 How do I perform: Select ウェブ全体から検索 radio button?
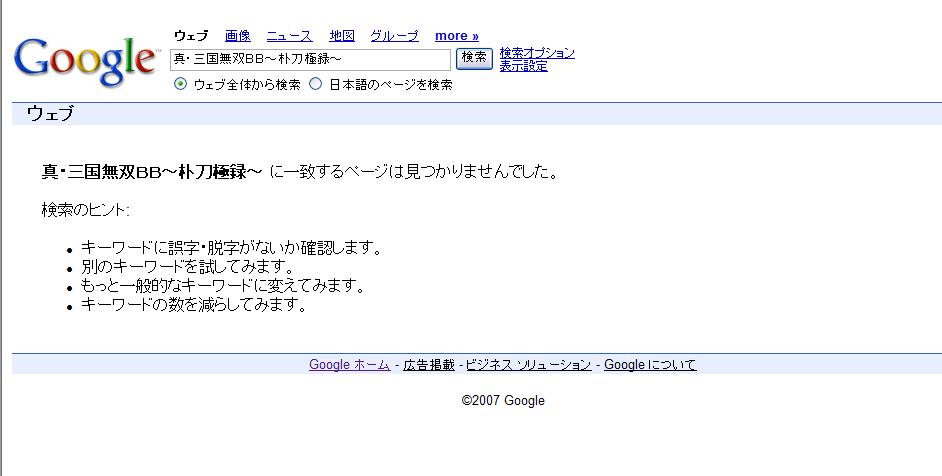point(180,84)
